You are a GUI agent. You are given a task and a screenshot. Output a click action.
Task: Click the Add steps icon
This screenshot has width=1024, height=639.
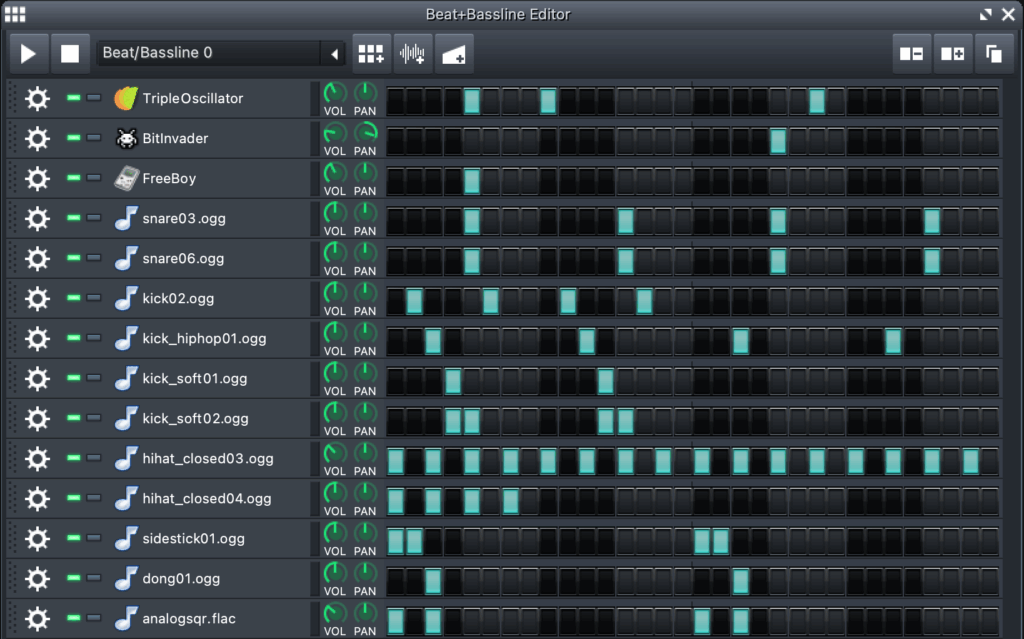(x=952, y=53)
